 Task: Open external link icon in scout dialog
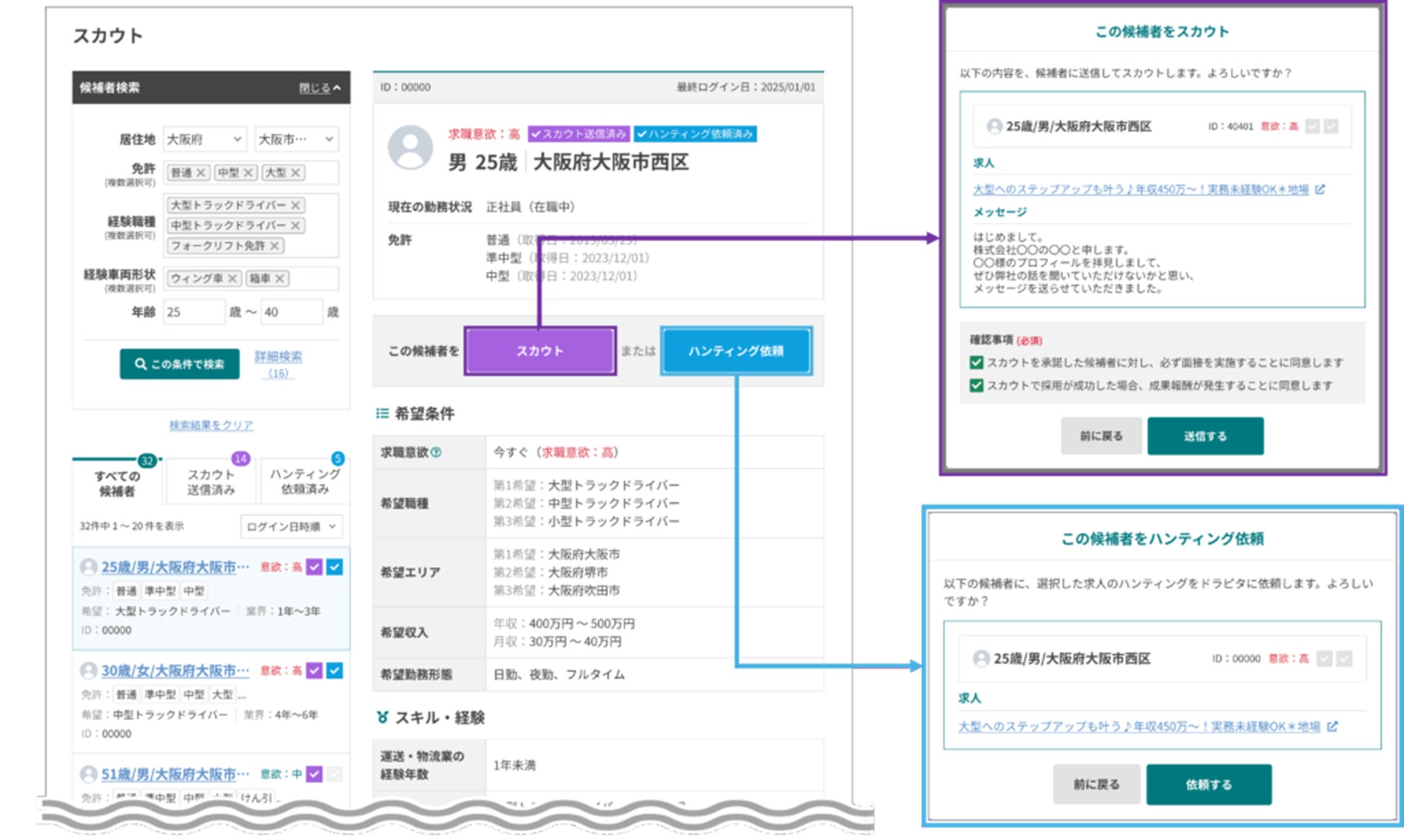coord(1320,189)
